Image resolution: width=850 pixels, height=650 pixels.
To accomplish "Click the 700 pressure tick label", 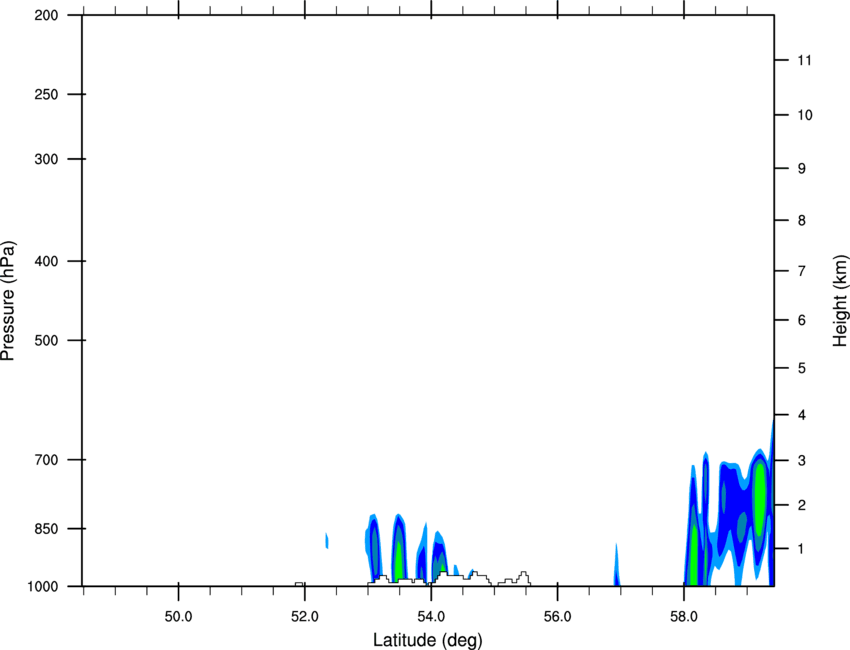I will pos(46,459).
